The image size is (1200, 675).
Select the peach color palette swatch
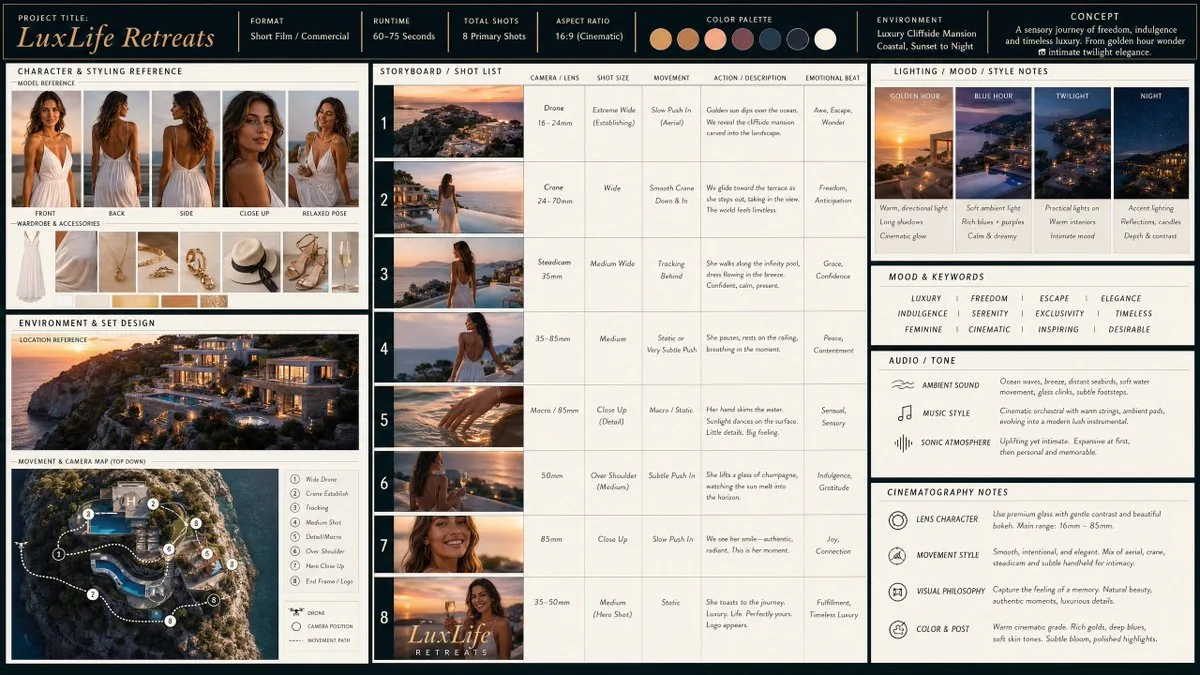point(715,39)
